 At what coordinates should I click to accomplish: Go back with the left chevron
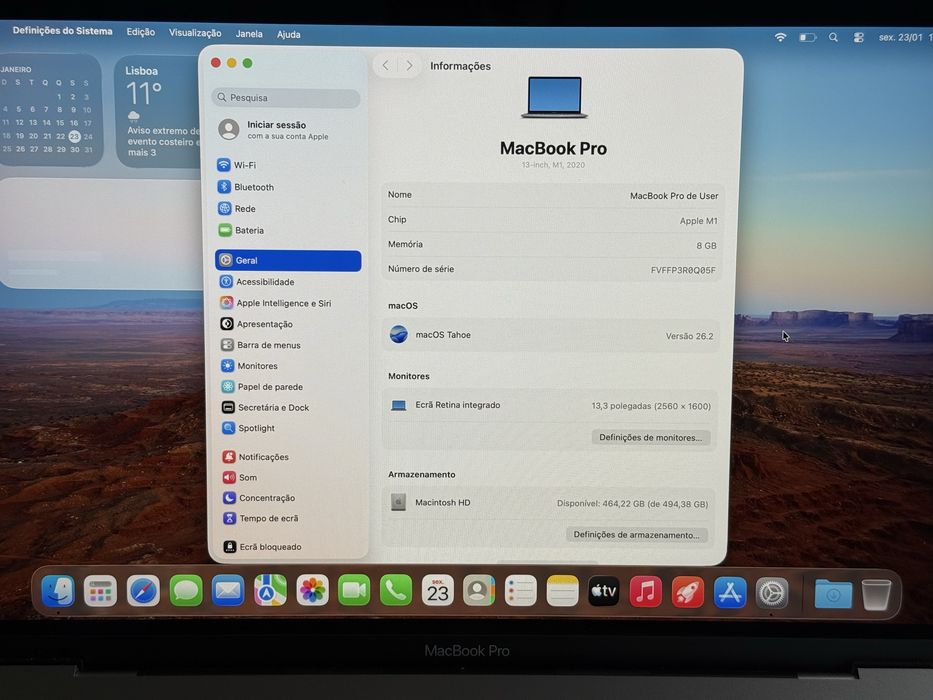click(x=386, y=65)
